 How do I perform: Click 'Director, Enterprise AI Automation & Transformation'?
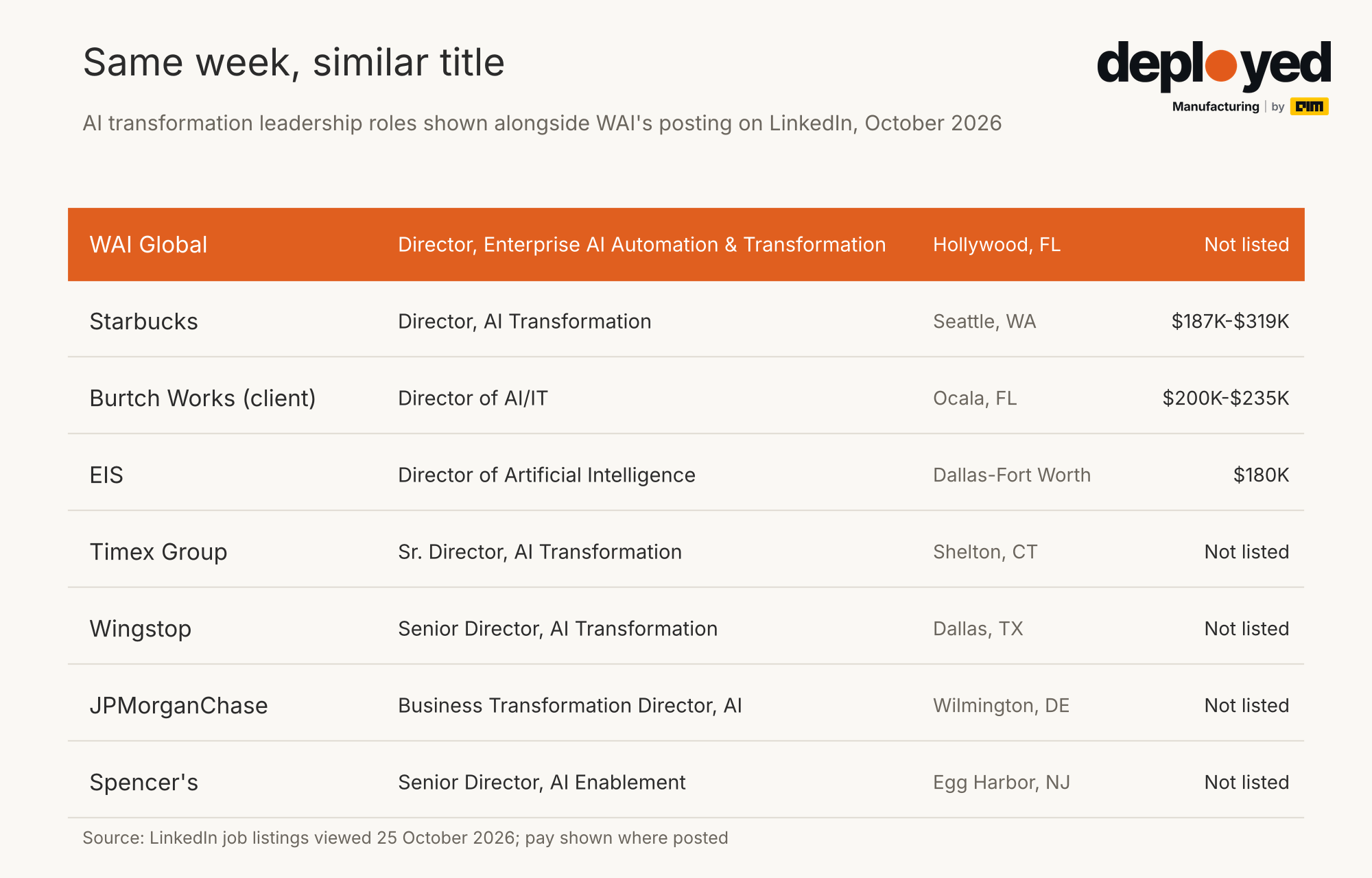[x=641, y=245]
